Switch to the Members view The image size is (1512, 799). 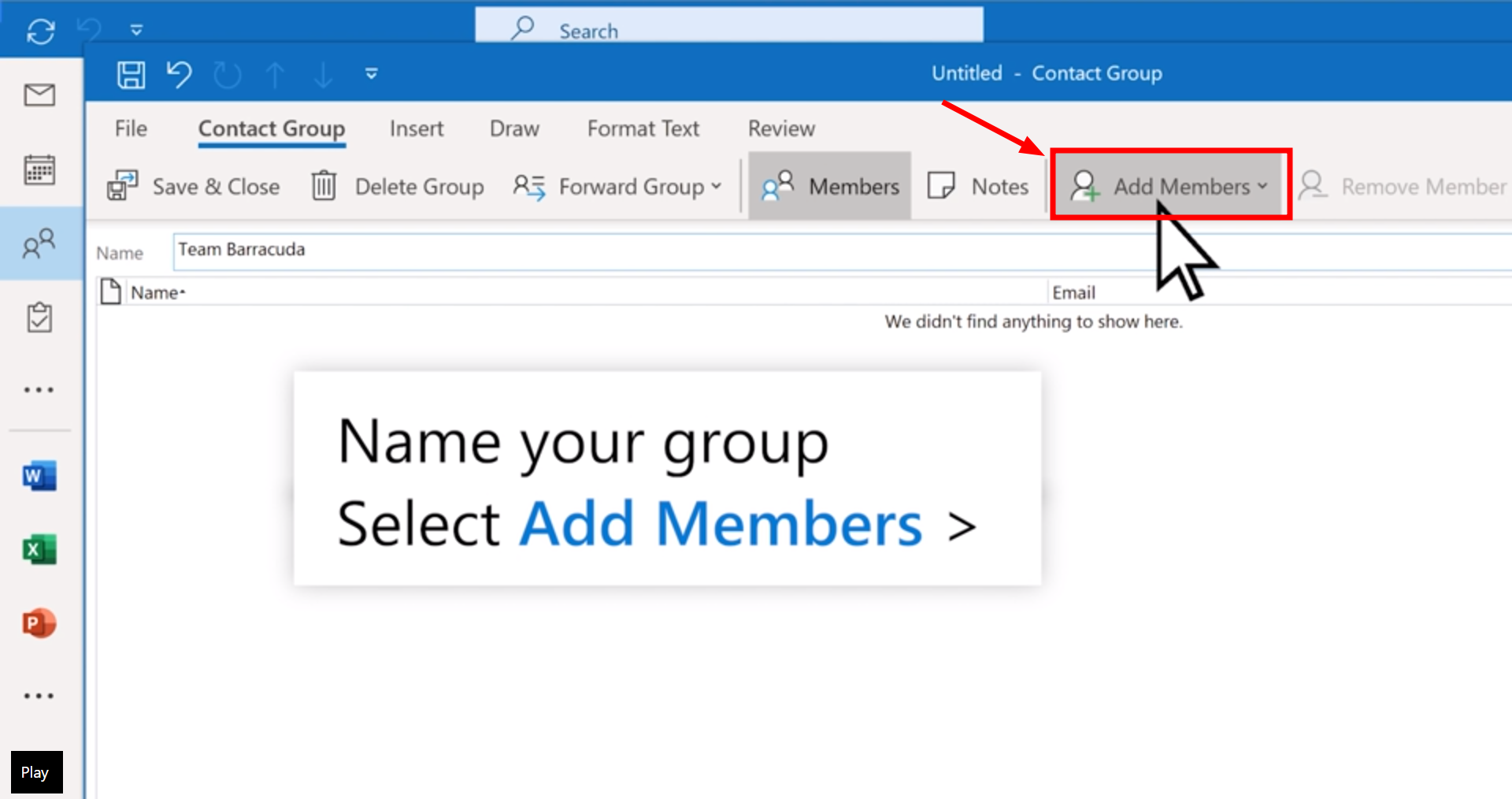click(x=829, y=186)
